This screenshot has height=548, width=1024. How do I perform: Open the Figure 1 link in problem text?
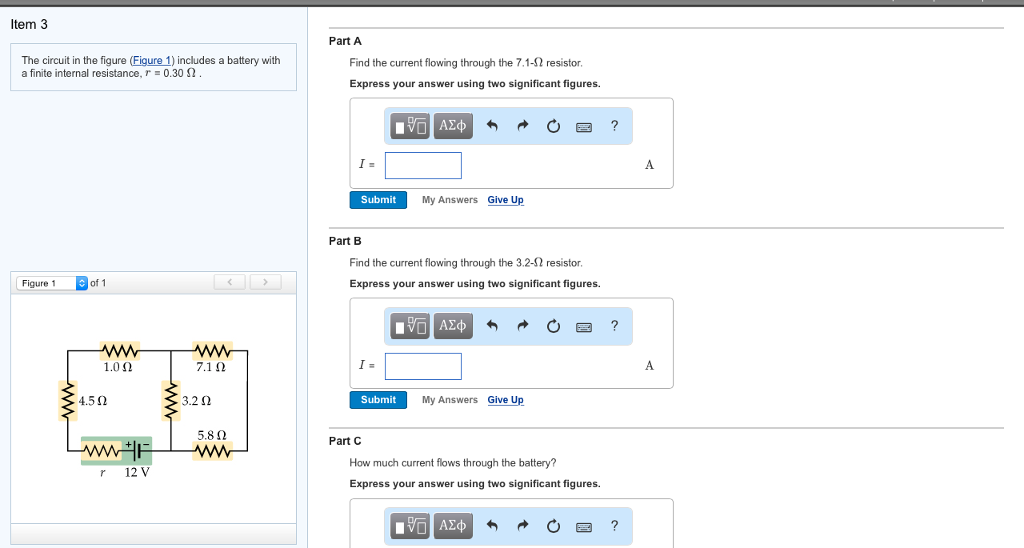(x=152, y=60)
